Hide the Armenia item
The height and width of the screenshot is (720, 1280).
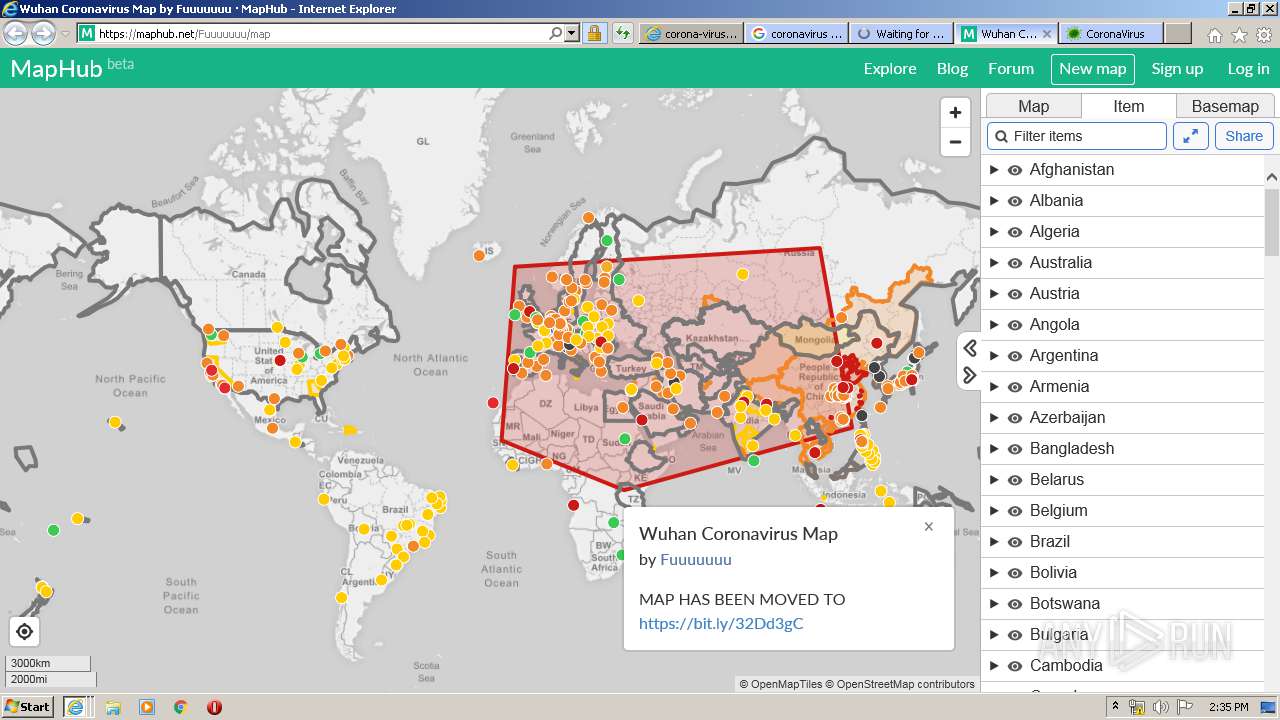pyautogui.click(x=1015, y=387)
